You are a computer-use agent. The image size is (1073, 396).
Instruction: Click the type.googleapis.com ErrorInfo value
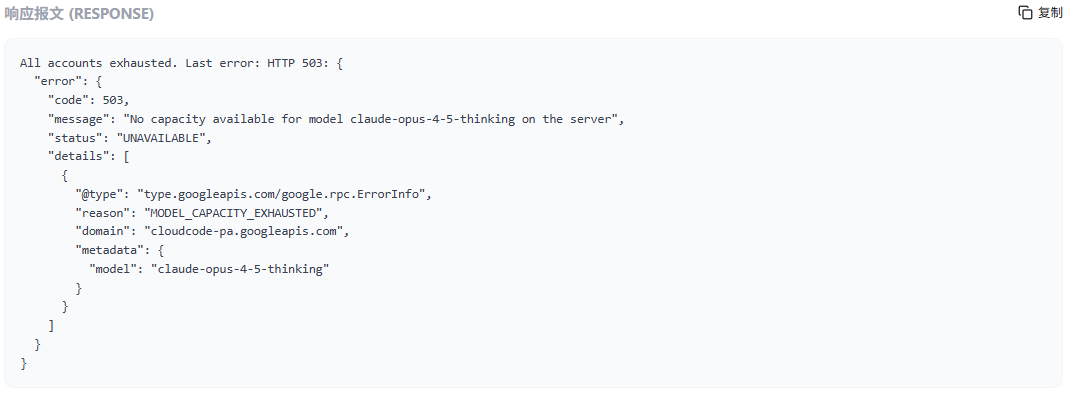[284, 194]
